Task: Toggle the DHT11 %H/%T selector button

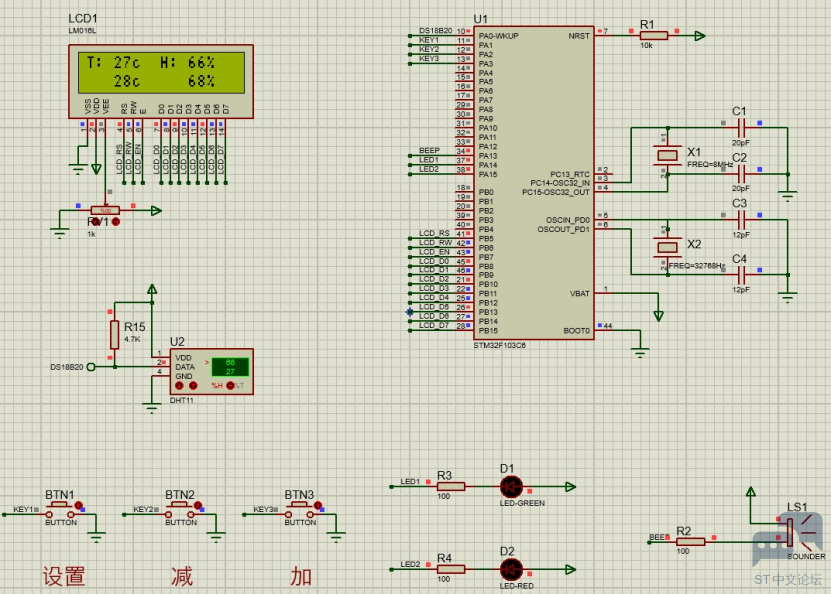Action: point(230,385)
